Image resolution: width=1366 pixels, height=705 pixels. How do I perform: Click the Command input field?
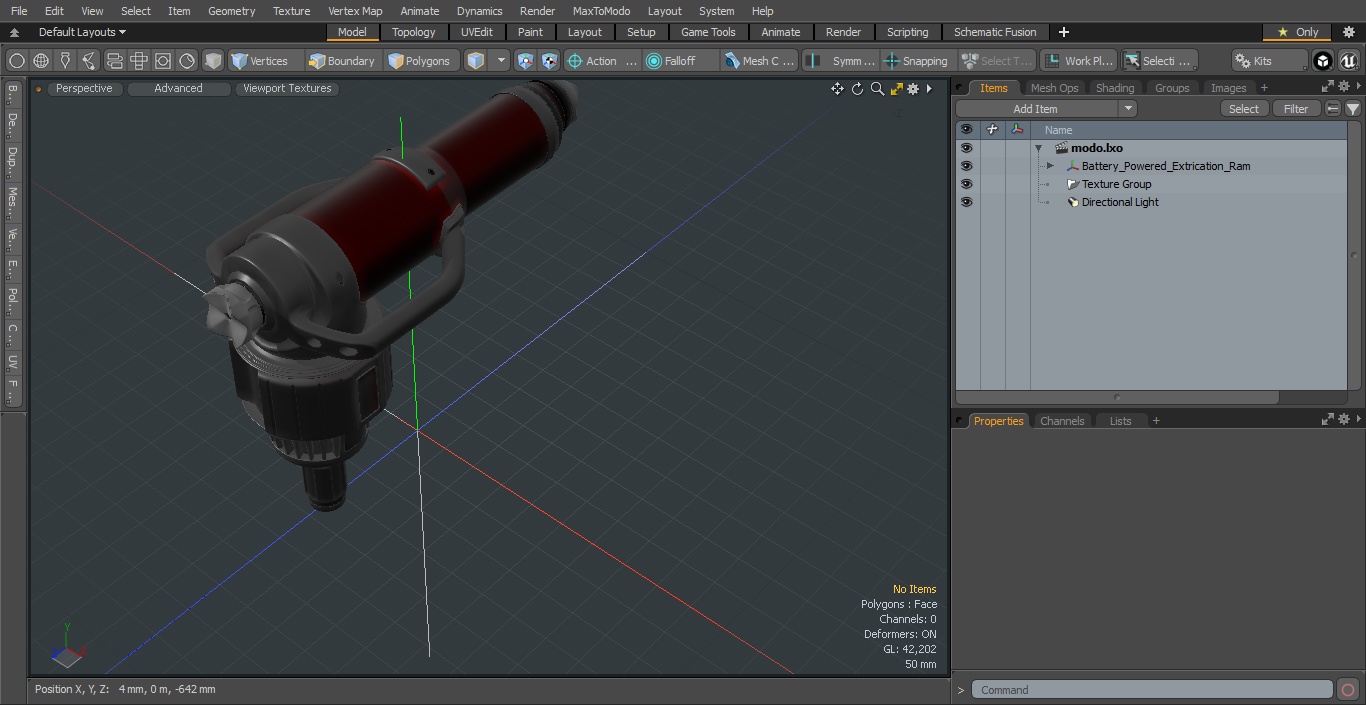[1152, 690]
